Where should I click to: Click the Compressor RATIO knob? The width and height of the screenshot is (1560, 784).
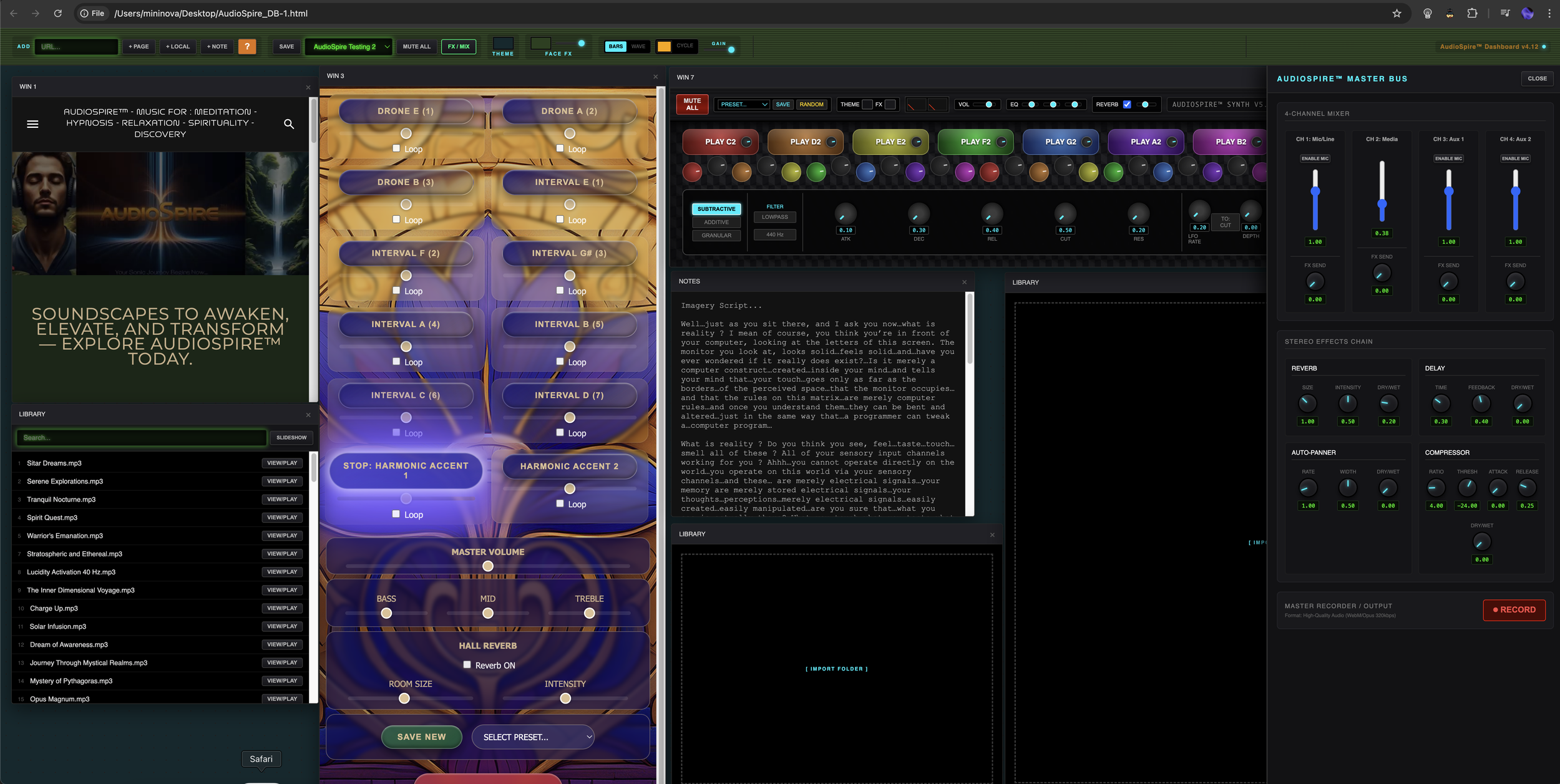[x=1436, y=488]
